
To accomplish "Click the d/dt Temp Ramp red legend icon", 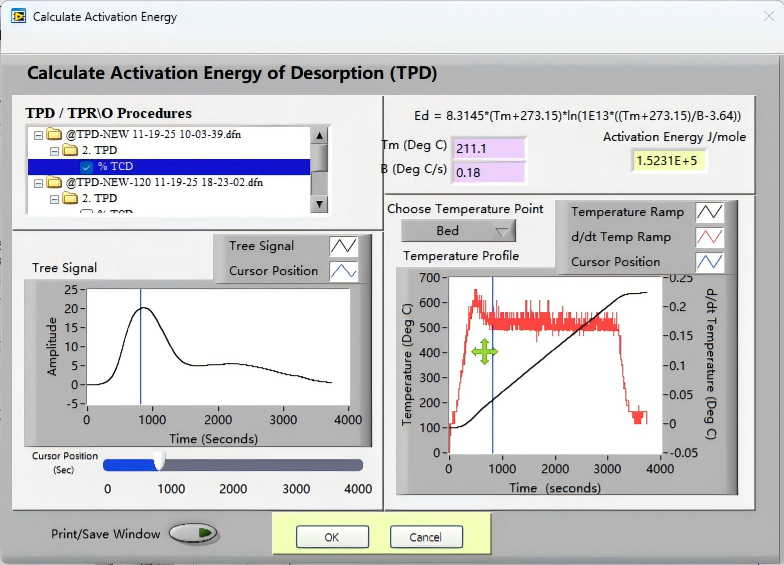I will tap(710, 237).
